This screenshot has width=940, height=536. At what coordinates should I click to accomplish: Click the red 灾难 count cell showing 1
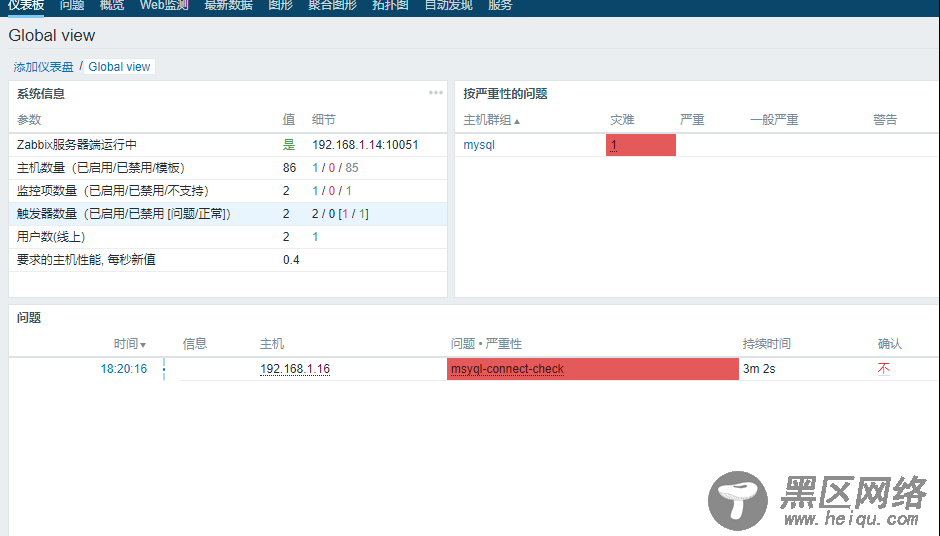[641, 145]
